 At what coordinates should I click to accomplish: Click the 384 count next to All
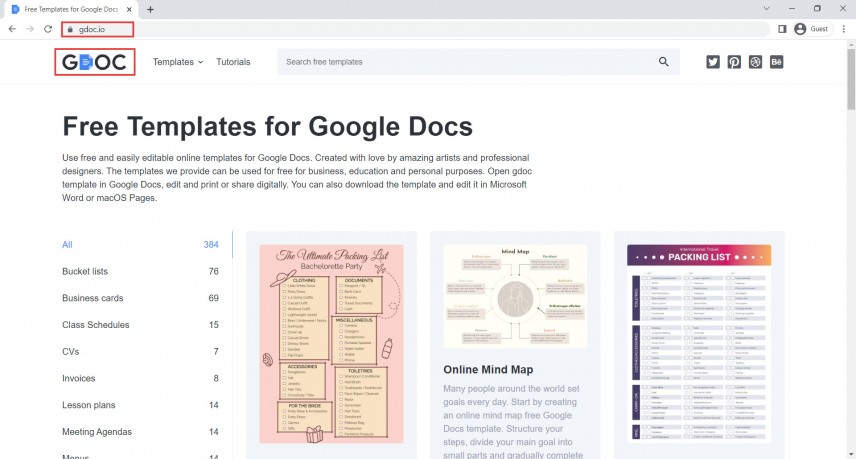pos(211,245)
